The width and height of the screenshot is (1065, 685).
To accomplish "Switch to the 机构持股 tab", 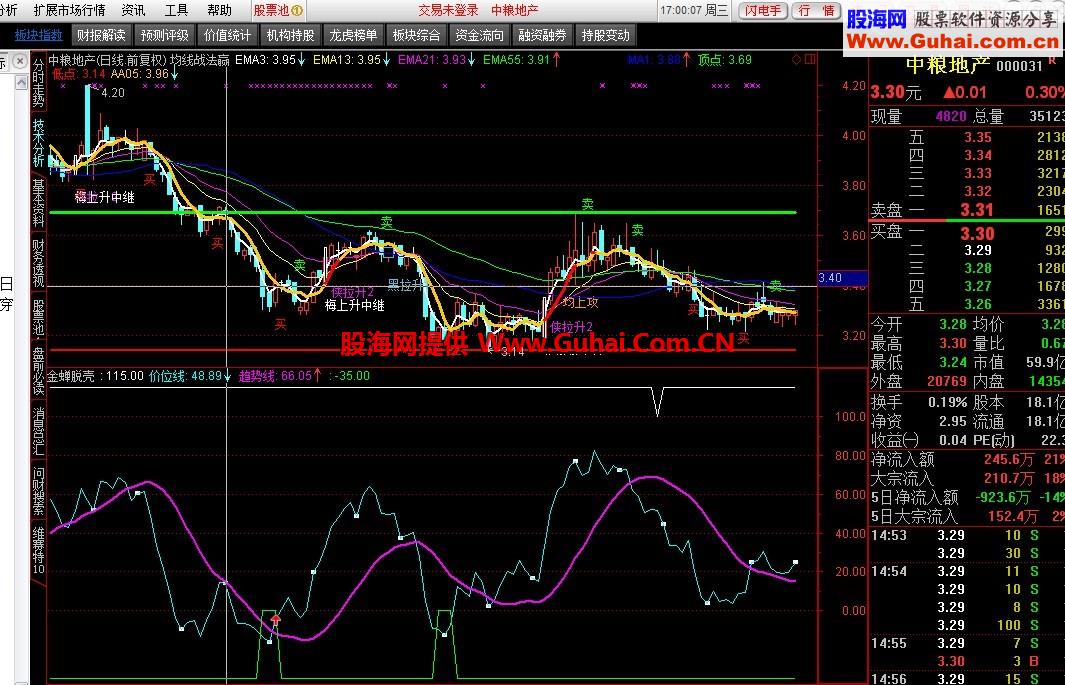I will click(x=291, y=35).
